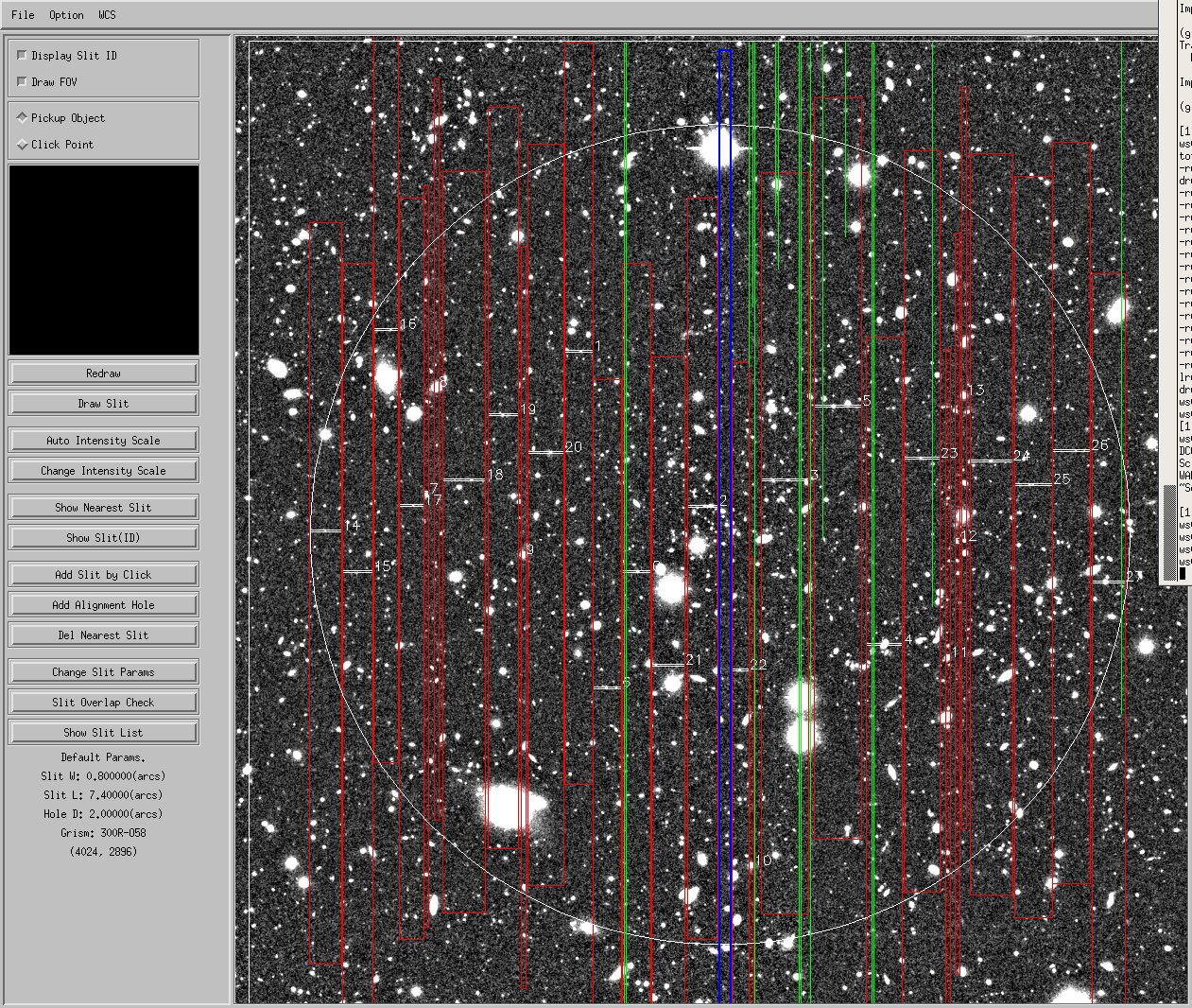Click the Grism: 300R-058 text

104,833
